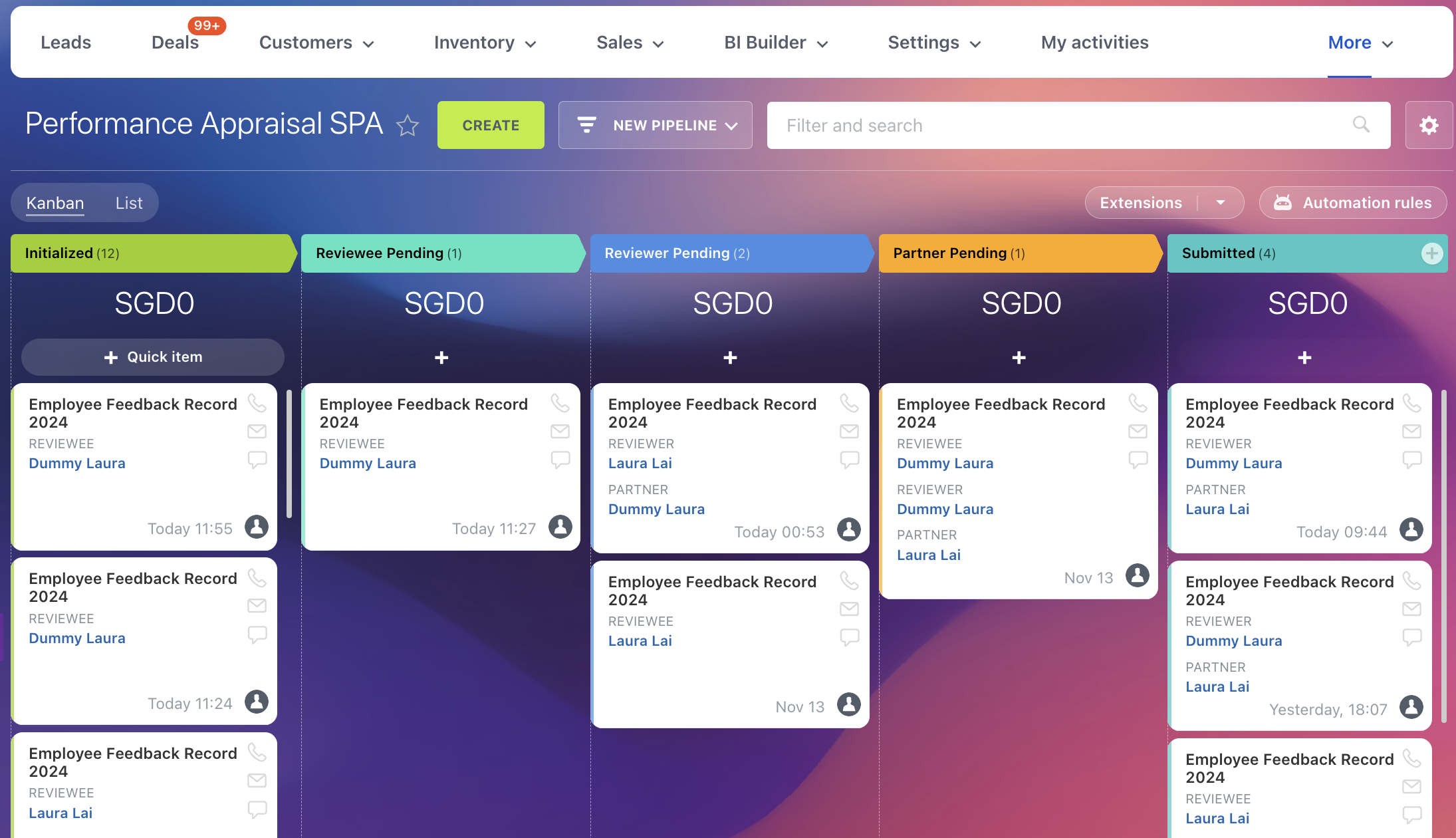Open the gear settings button beside search

tap(1429, 125)
